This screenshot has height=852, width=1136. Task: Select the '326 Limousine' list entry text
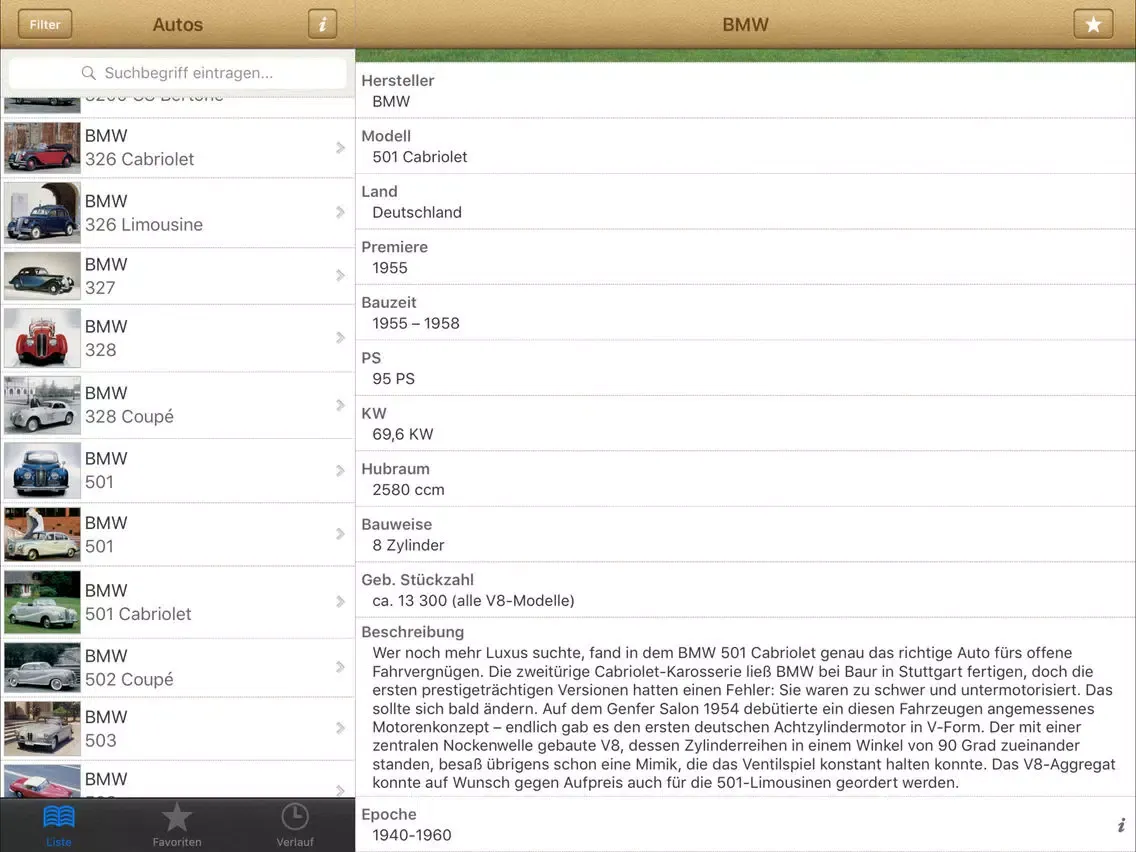143,225
